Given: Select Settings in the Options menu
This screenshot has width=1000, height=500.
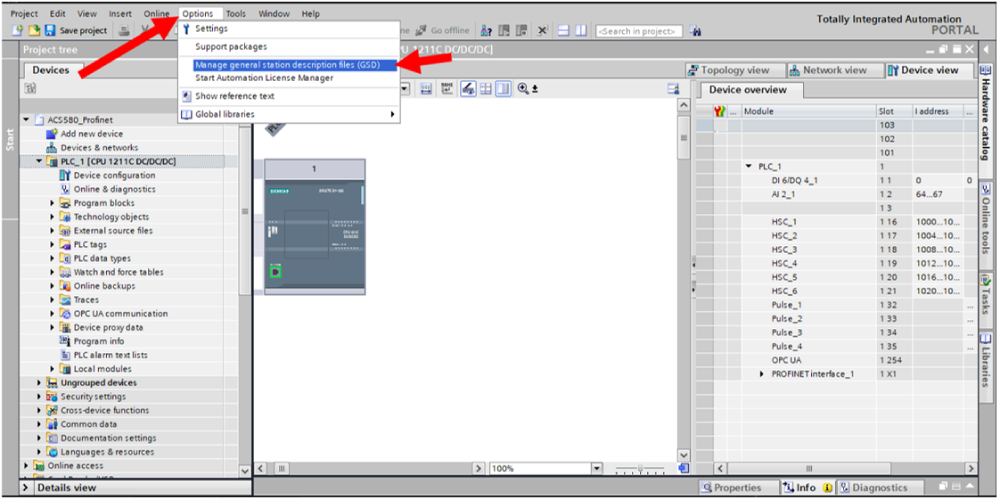Looking at the screenshot, I should coord(289,29).
